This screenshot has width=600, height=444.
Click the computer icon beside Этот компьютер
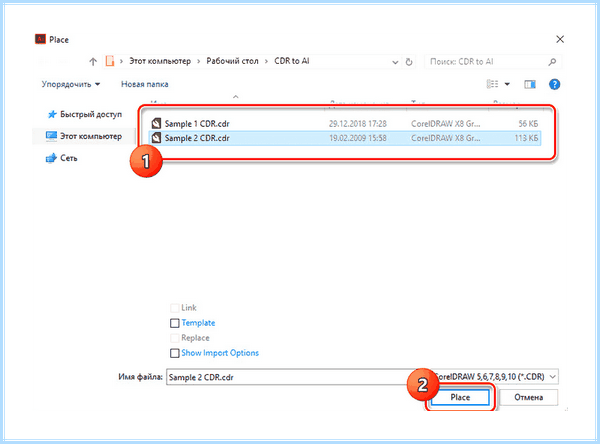click(x=51, y=136)
